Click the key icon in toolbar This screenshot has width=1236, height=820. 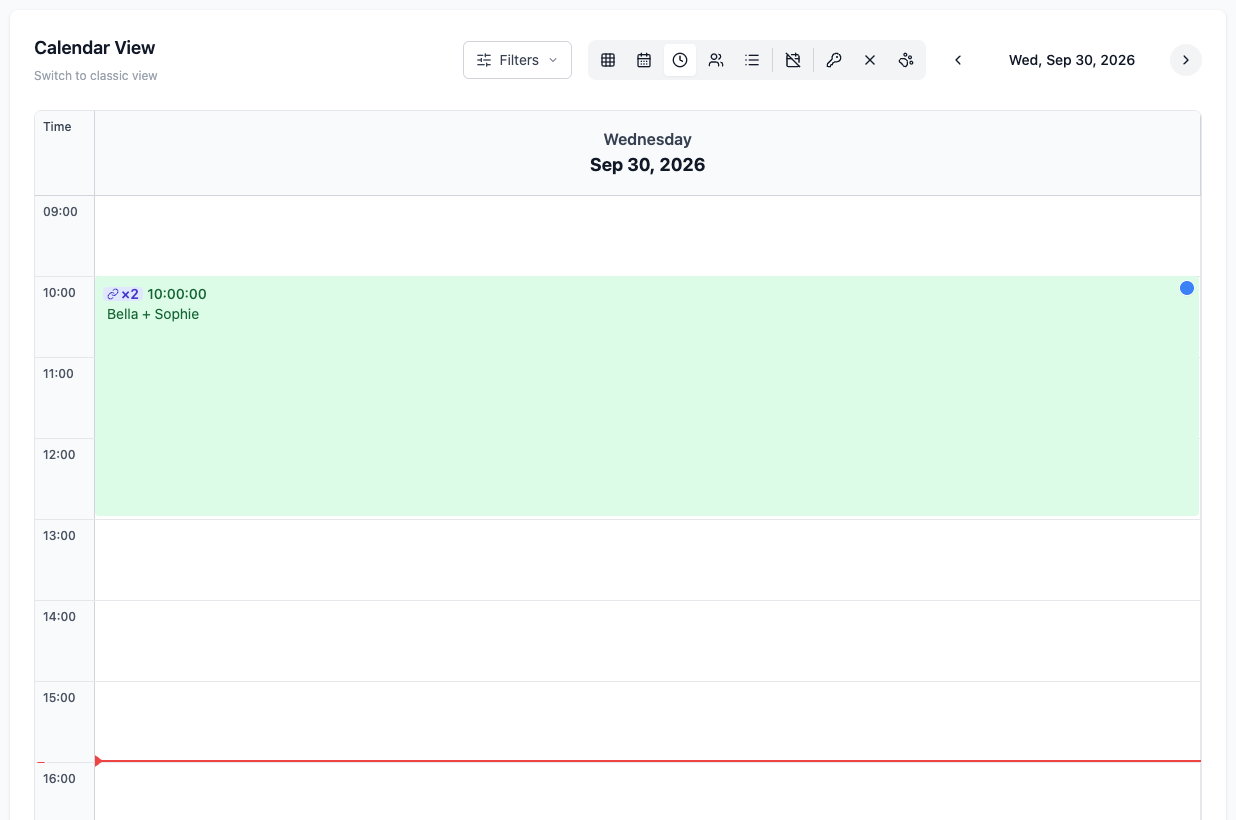[x=834, y=60]
